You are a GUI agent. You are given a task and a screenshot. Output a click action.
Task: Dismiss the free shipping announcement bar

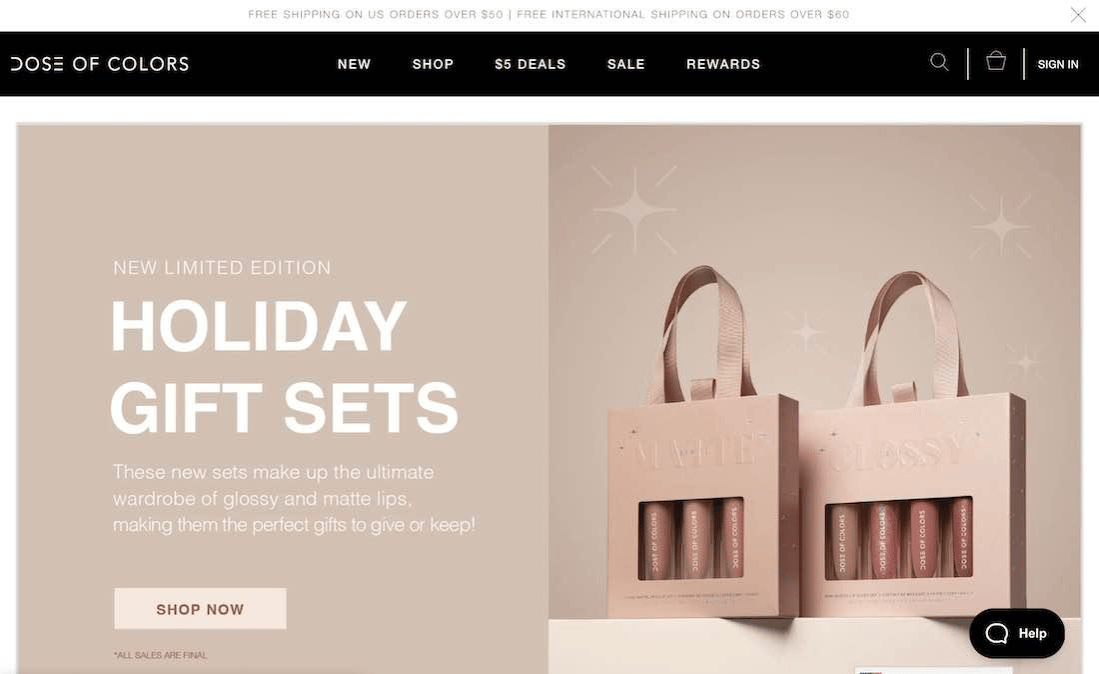(x=1078, y=14)
